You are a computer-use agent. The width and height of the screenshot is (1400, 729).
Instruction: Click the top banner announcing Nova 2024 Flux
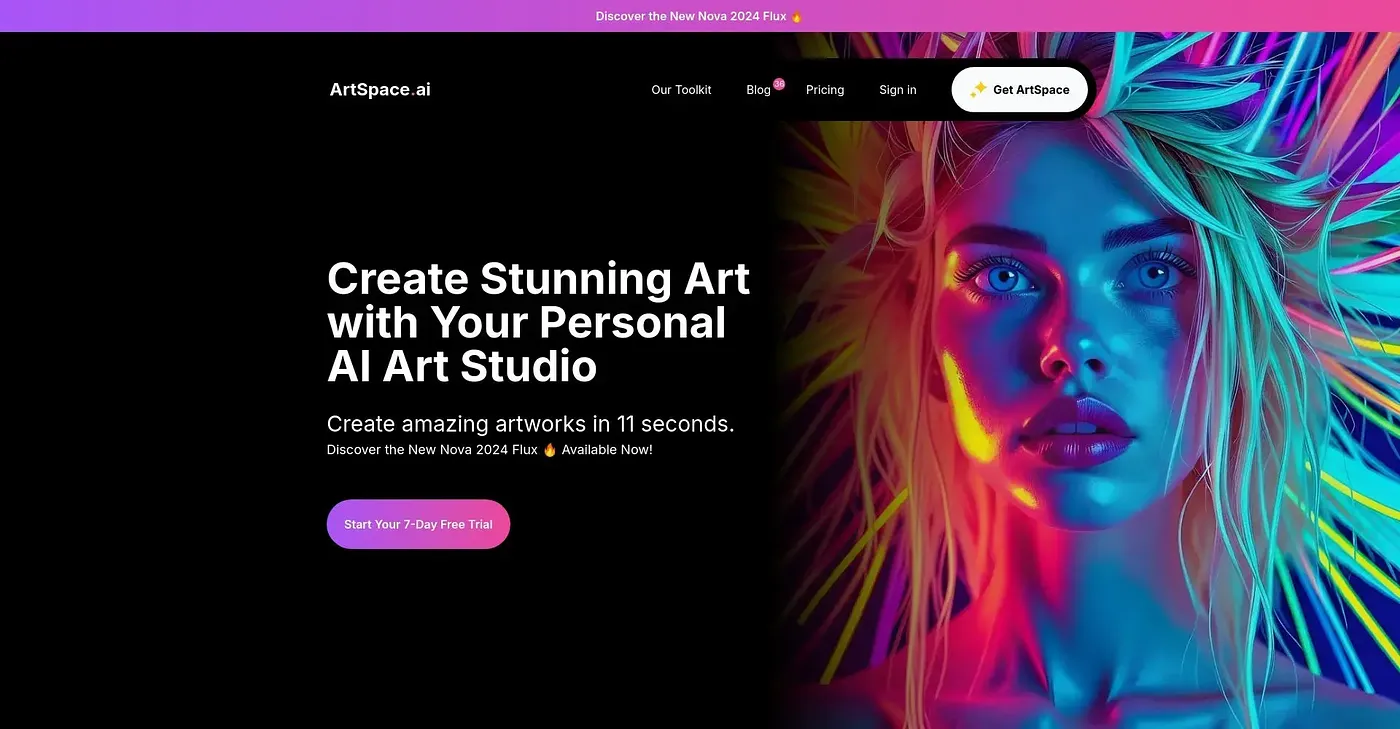pyautogui.click(x=700, y=16)
